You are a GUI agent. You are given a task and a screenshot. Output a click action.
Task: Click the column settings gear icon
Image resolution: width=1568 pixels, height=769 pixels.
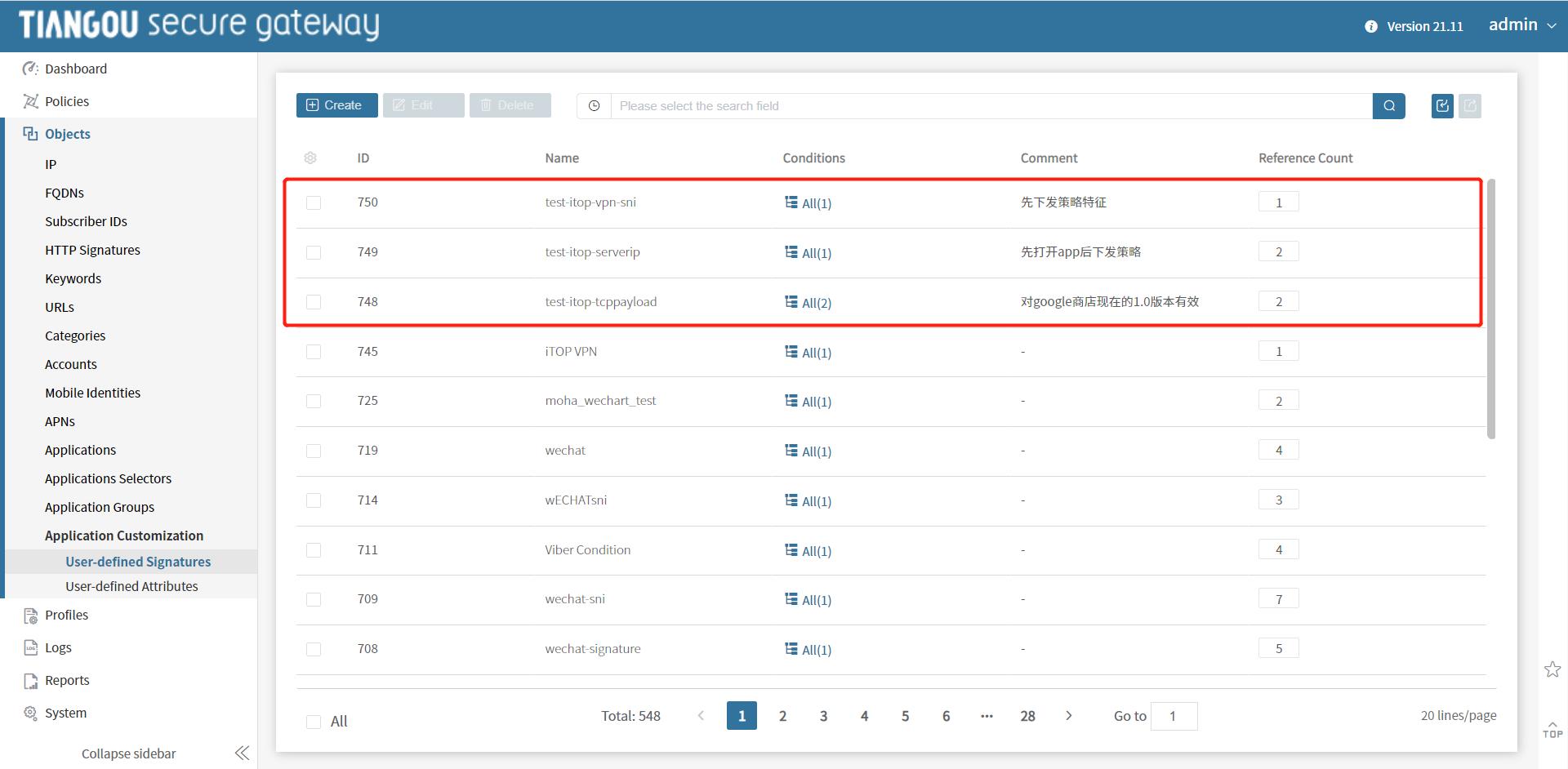[x=310, y=158]
